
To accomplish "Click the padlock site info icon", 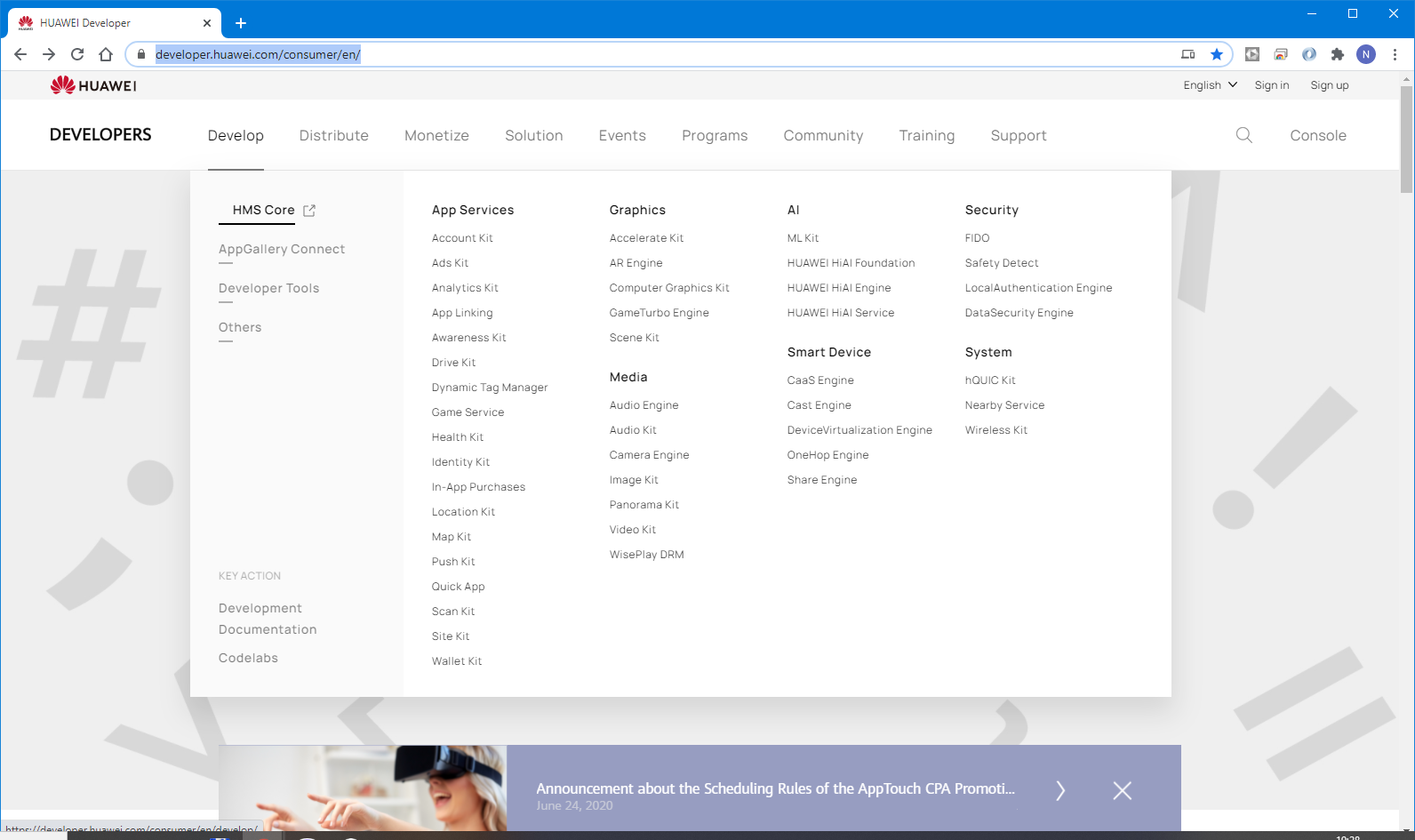I will point(140,54).
